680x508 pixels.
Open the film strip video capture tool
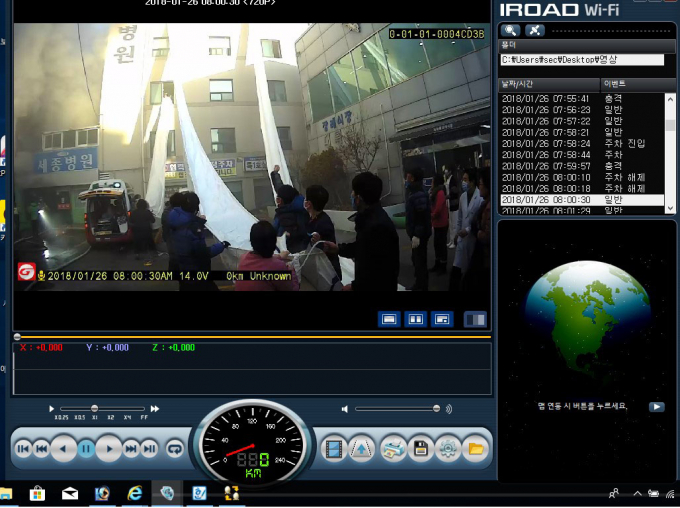[x=334, y=449]
